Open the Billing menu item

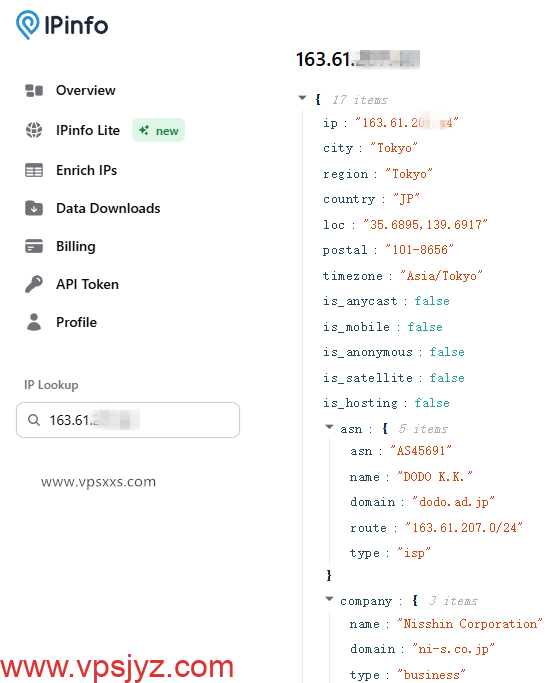(61, 246)
